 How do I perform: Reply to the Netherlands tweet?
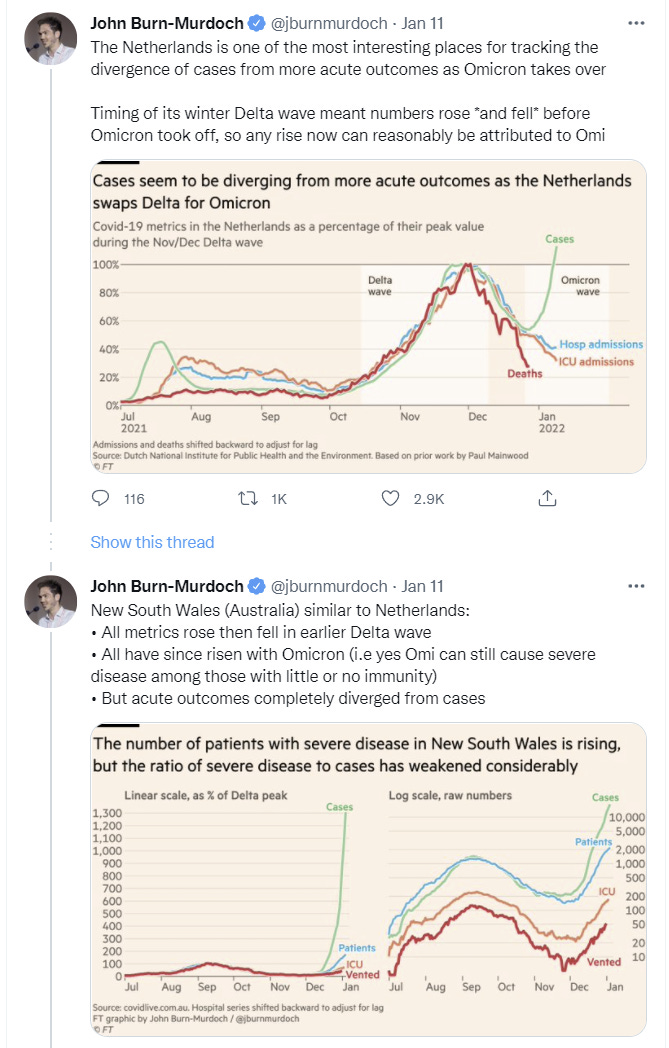[100, 498]
